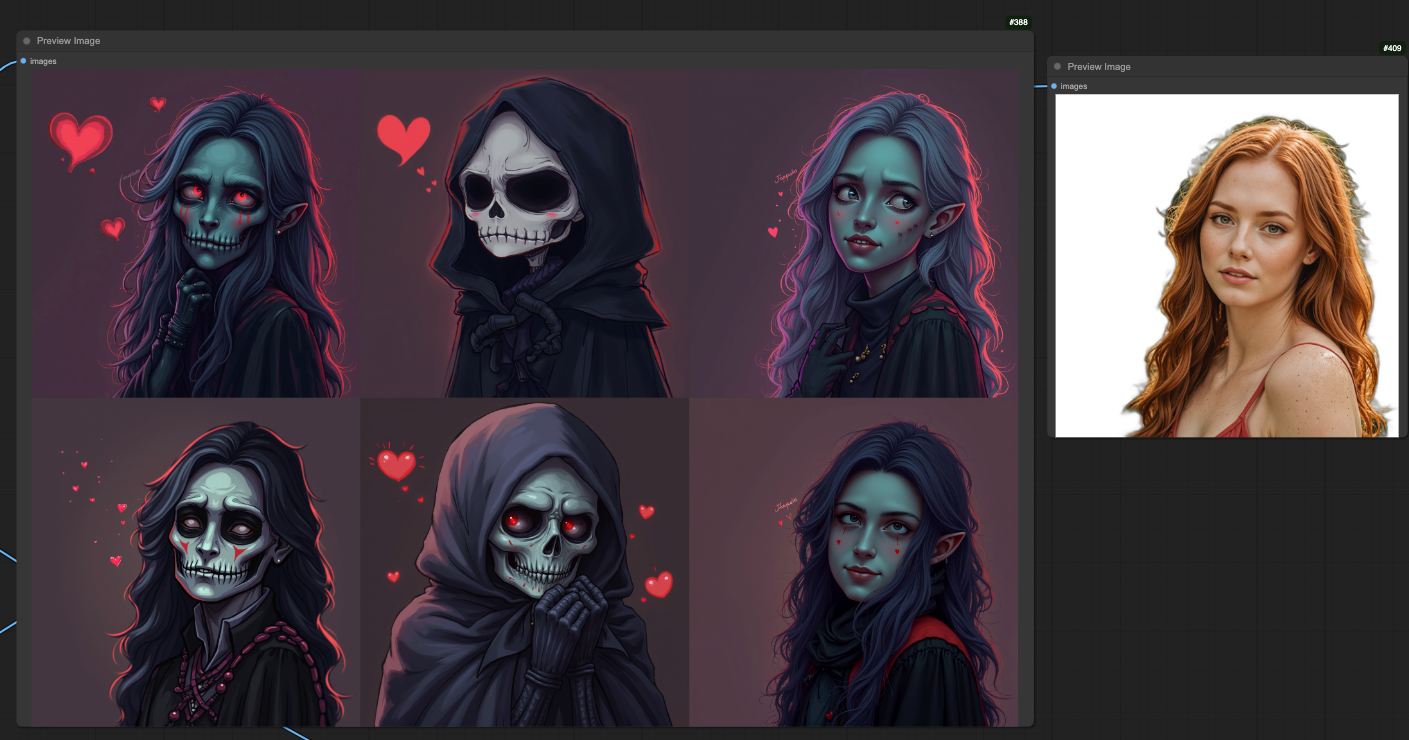Select the smiling dark-haired teal elf thumbnail
1409x740 pixels.
(x=853, y=562)
